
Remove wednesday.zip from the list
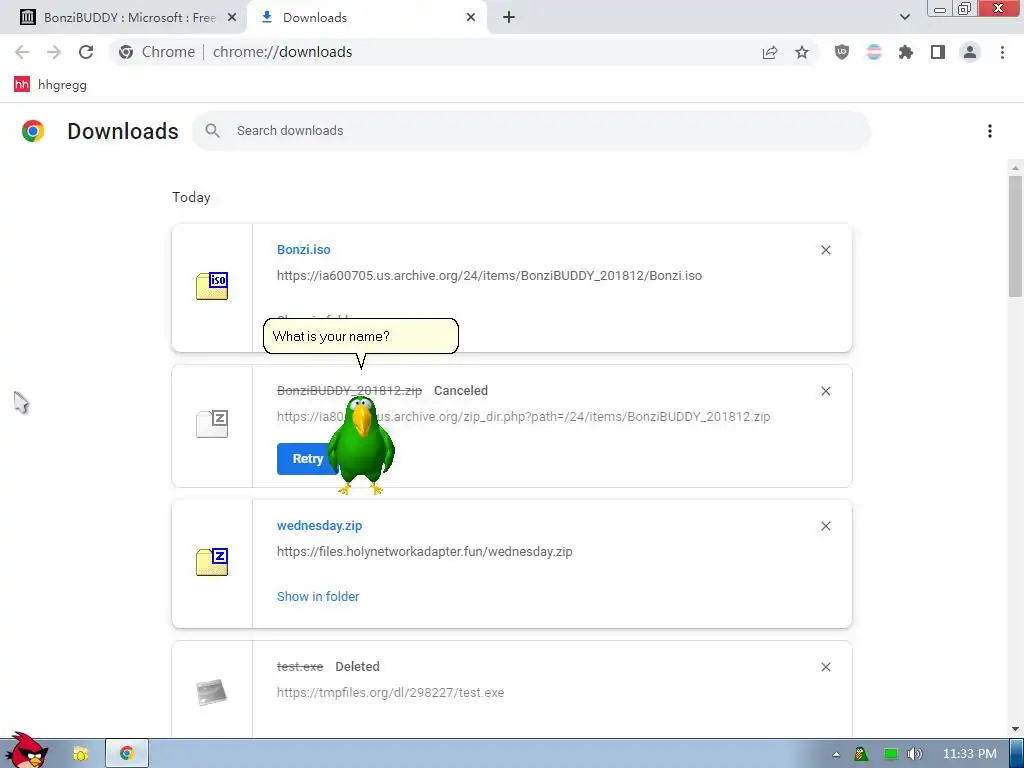coord(826,526)
